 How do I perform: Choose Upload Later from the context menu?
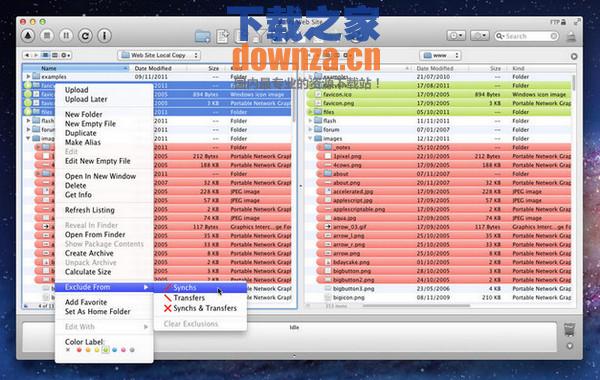(104, 99)
